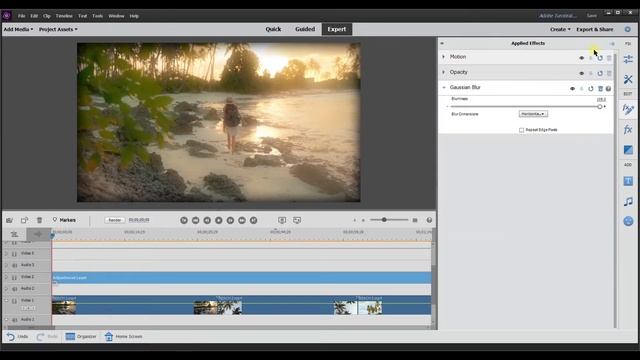Screen dimensions: 640x360
Task: Expand the Video 3 track
Action: click(x=6, y=253)
